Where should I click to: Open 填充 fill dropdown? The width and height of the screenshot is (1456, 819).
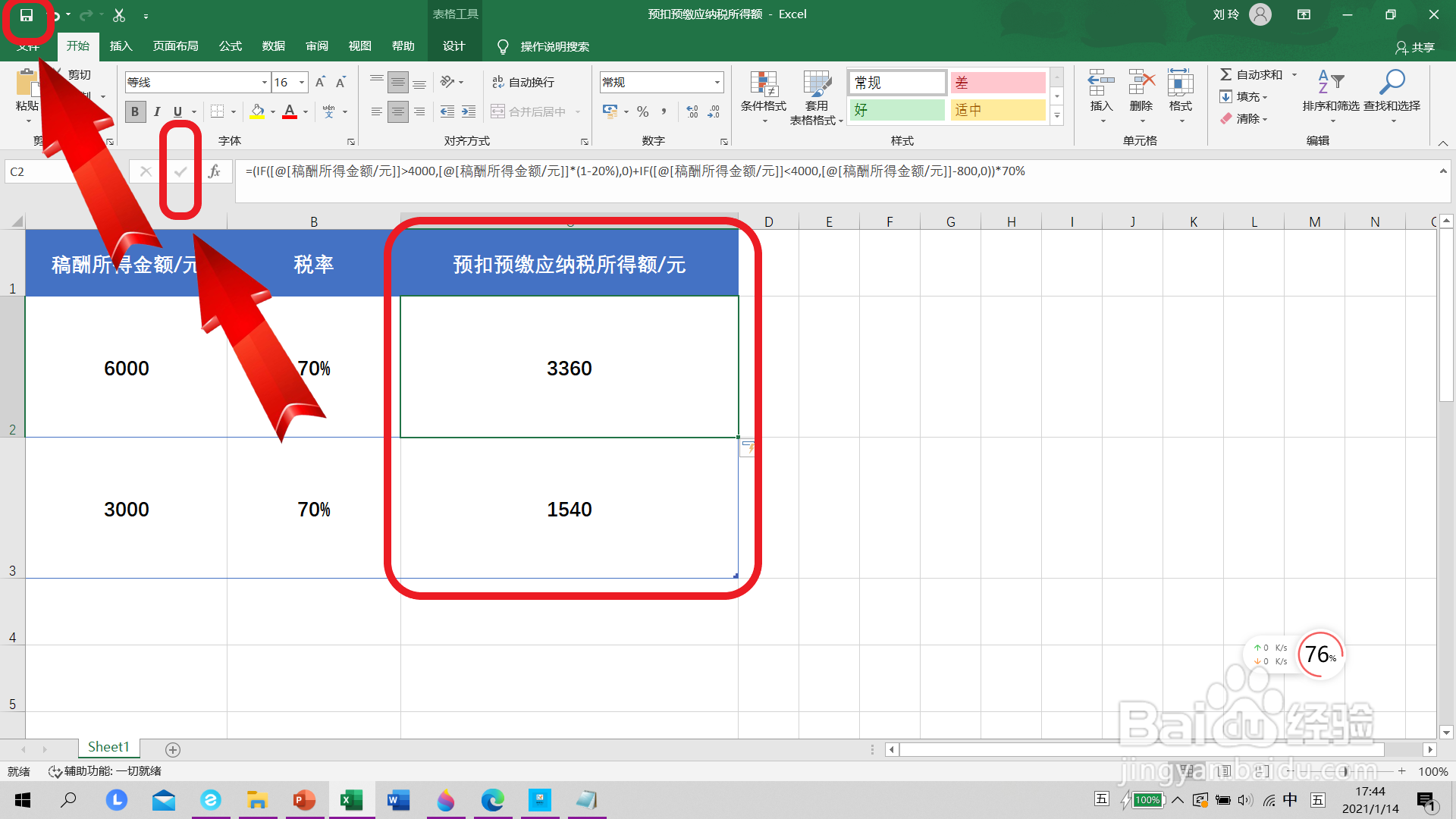click(1244, 96)
